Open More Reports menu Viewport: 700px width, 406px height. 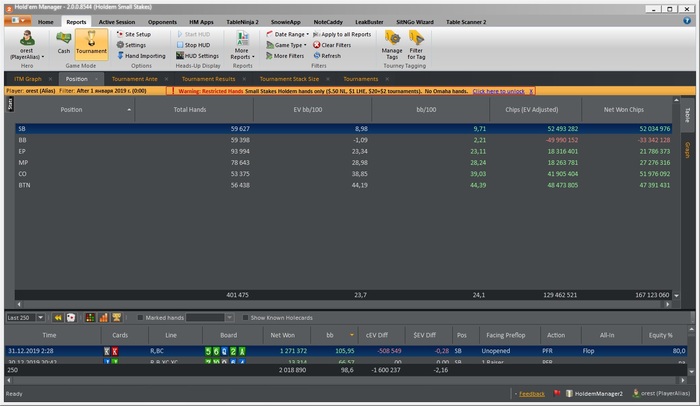coord(242,45)
